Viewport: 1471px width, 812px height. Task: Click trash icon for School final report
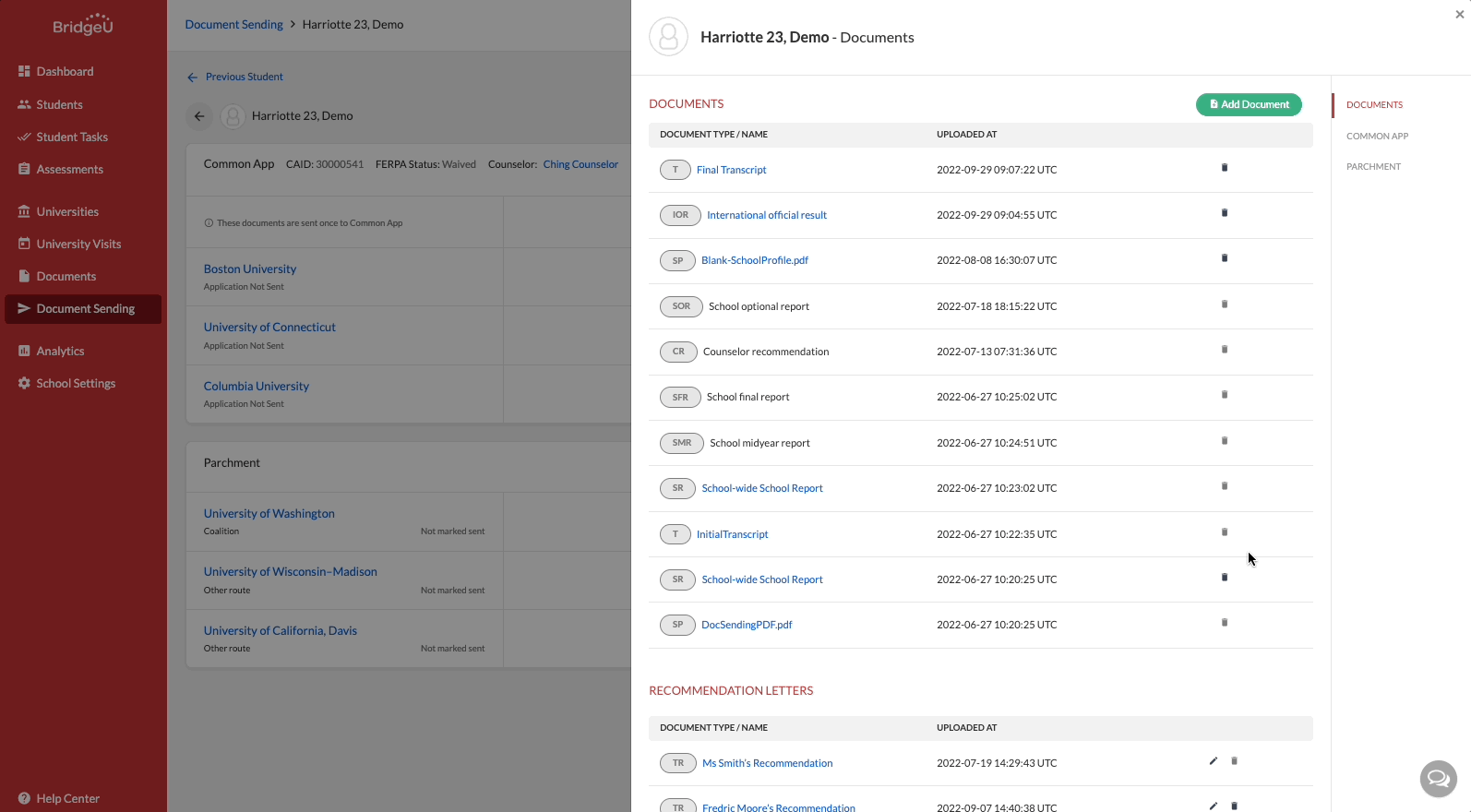[1225, 395]
